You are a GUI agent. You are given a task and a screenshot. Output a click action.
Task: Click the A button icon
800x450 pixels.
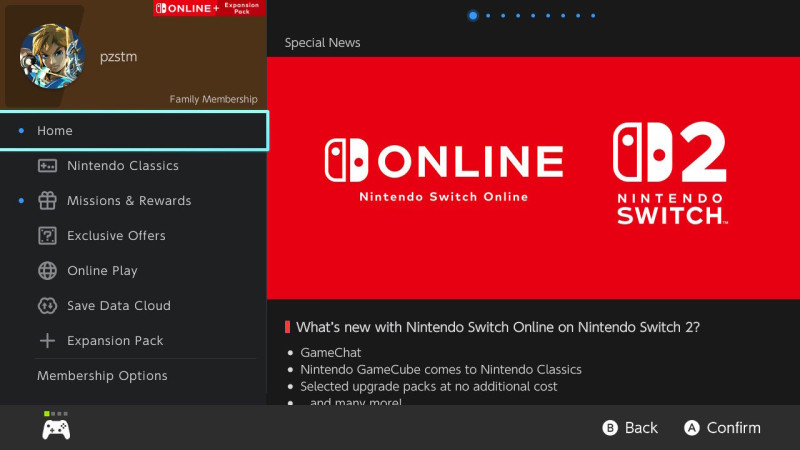(x=692, y=428)
